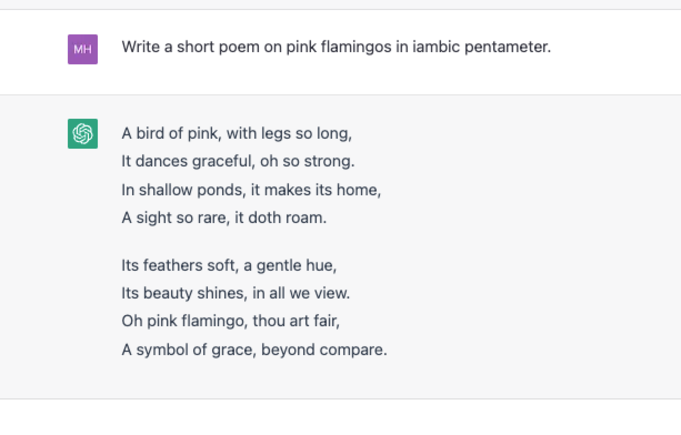681x435 pixels.
Task: Click the poem line "A bird of pink"
Action: pos(237,133)
